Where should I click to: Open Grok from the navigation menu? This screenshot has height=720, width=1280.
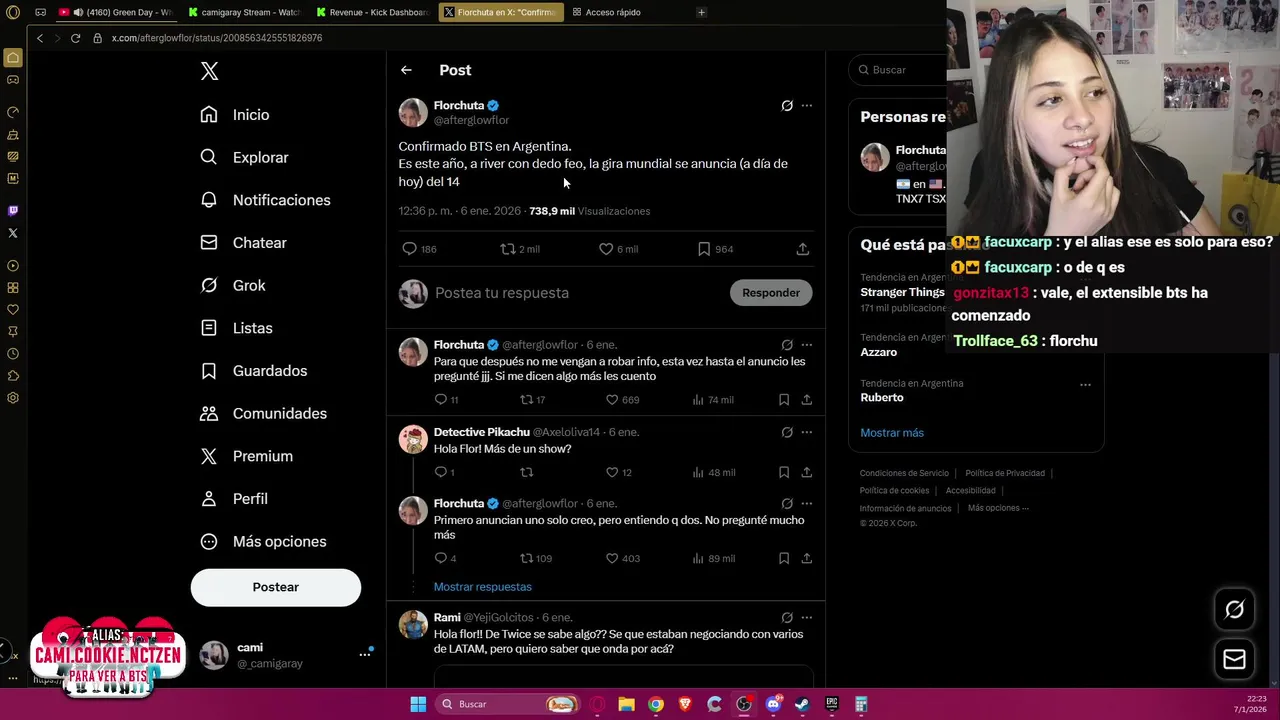pyautogui.click(x=233, y=285)
